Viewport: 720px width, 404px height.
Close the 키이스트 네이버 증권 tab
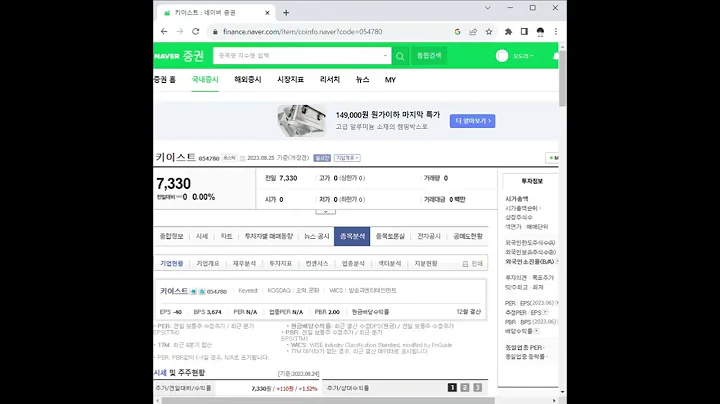click(267, 13)
